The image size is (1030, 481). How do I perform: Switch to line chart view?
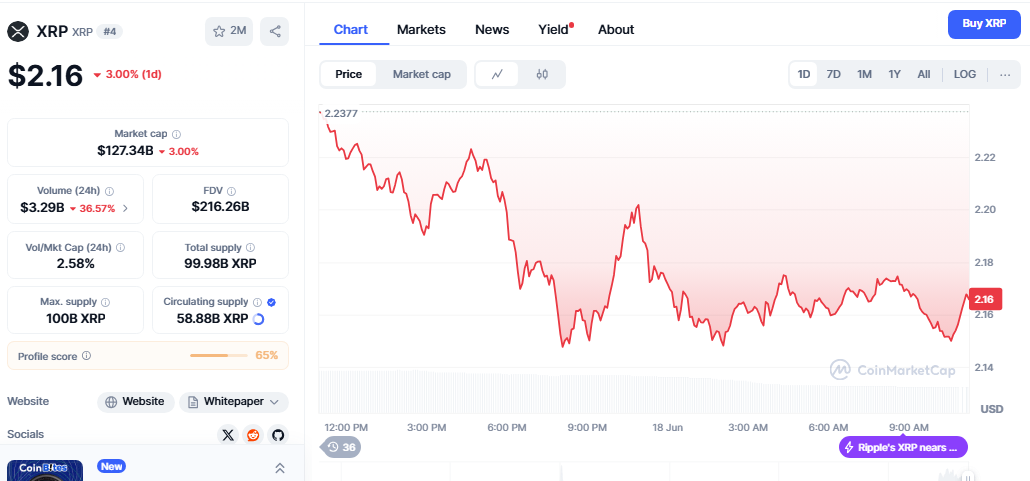click(x=497, y=74)
